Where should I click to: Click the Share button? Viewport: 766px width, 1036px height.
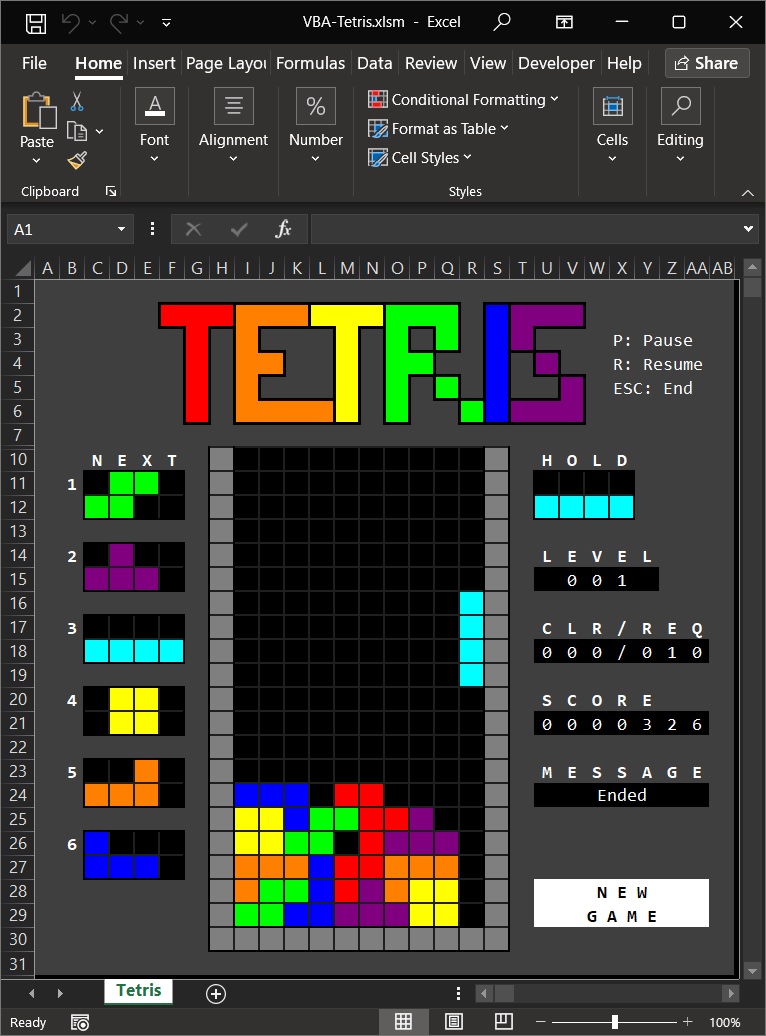[x=707, y=63]
